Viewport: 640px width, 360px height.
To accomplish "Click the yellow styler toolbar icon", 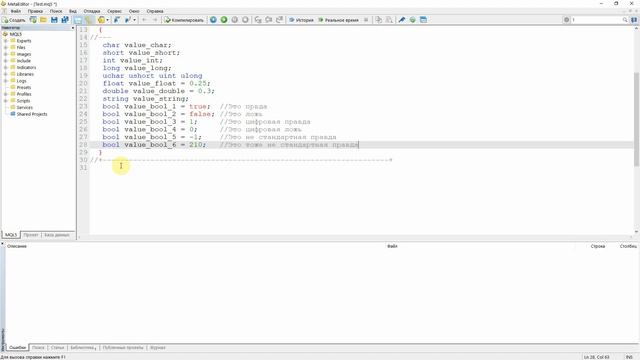I will 101,20.
